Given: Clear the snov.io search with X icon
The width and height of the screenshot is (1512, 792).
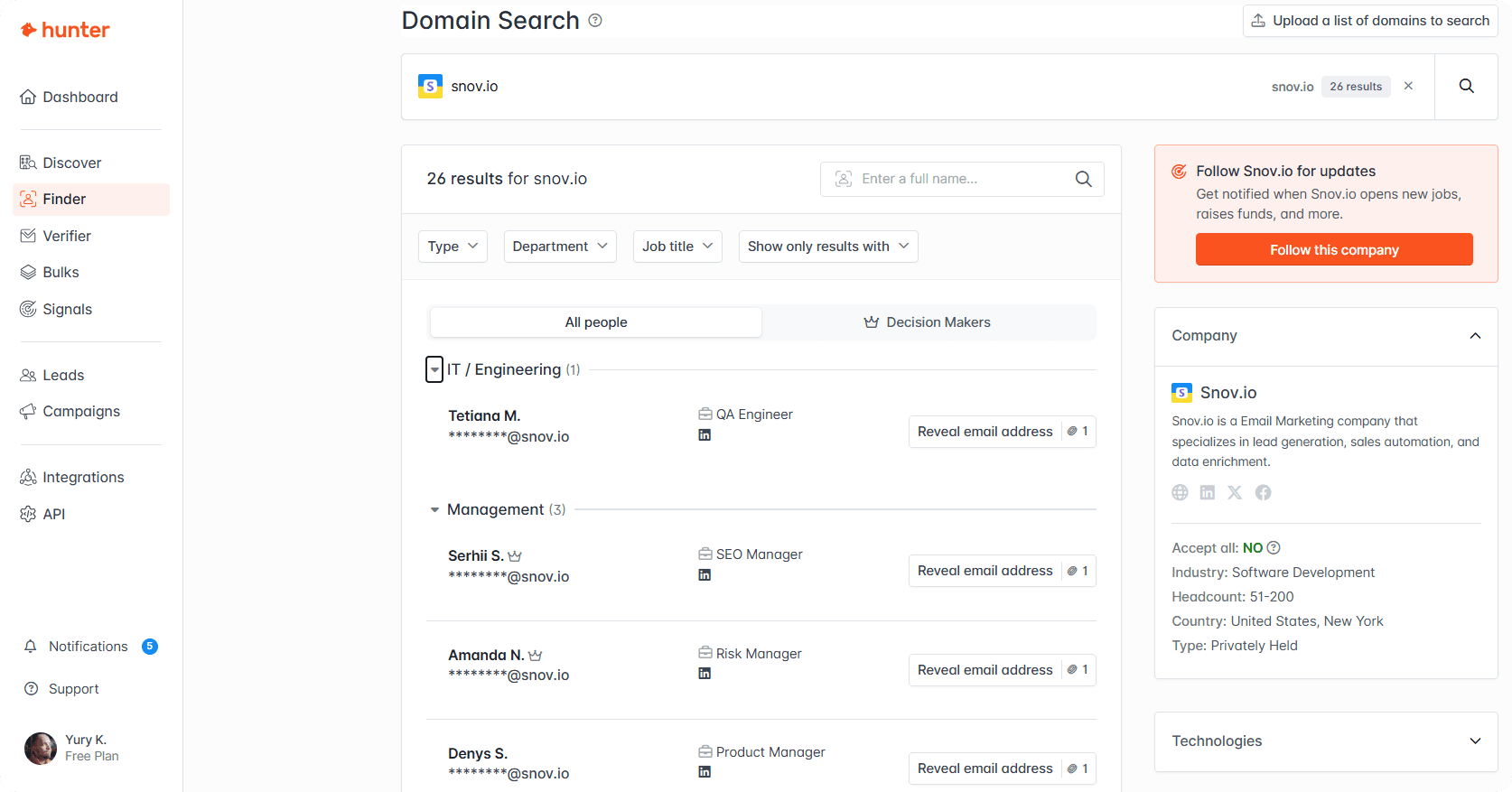Looking at the screenshot, I should [1408, 86].
